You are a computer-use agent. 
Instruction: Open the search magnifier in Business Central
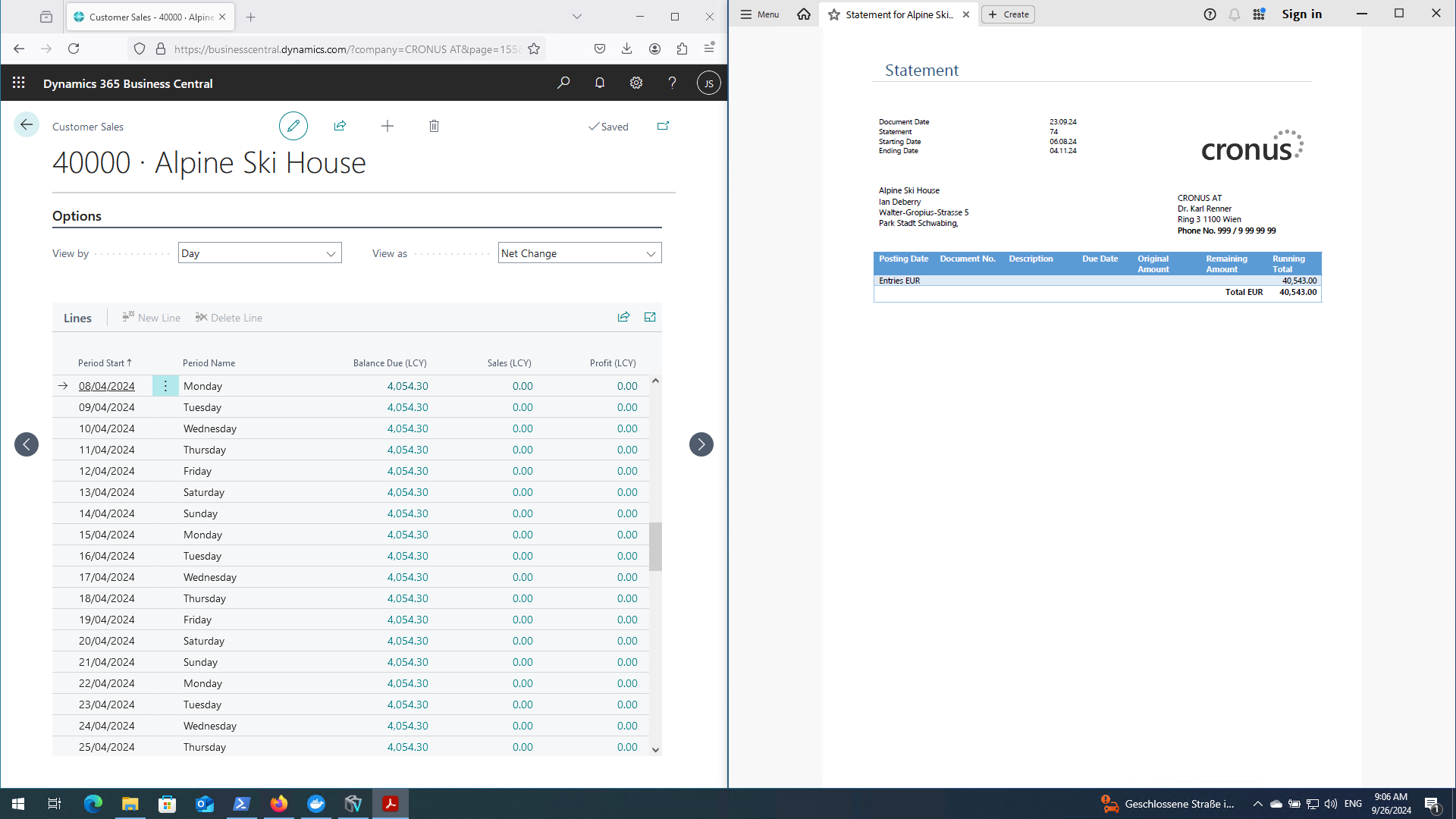(563, 83)
